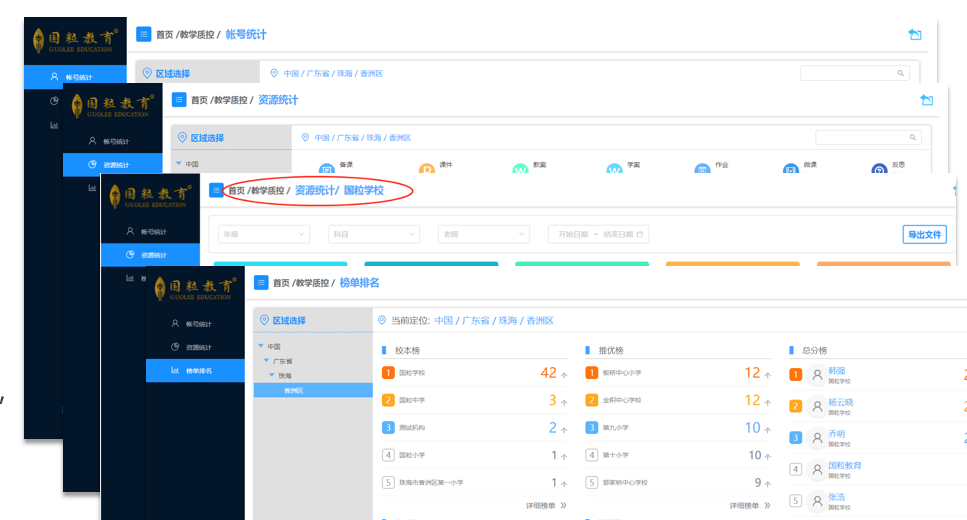
Task: Open the 科目 dropdown filter
Action: point(373,234)
